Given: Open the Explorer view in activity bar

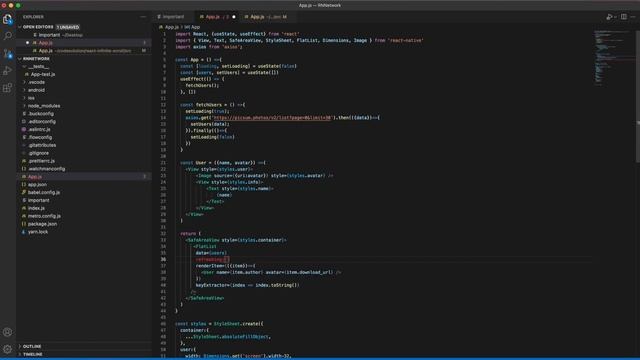Looking at the screenshot, I should point(7,19).
